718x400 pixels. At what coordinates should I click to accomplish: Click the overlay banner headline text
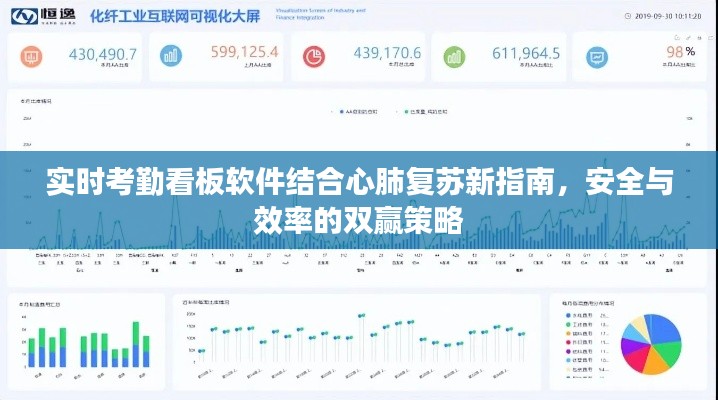[359, 201]
